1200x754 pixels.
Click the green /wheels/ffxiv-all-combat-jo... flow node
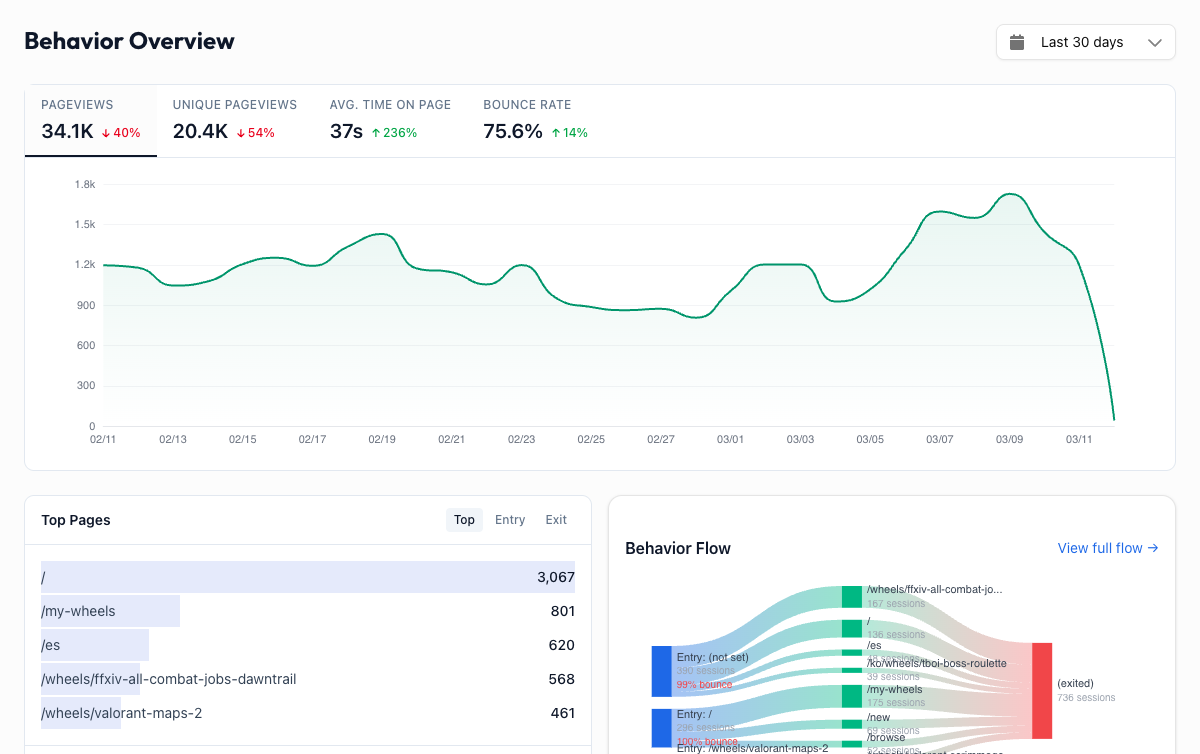(851, 596)
